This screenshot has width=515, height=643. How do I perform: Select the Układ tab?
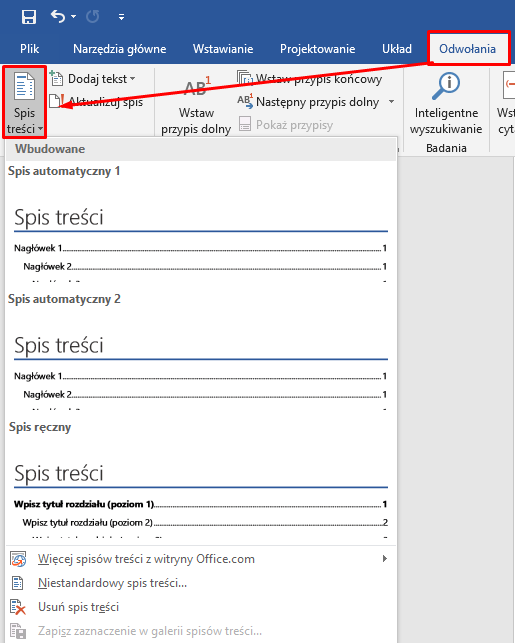click(x=397, y=49)
